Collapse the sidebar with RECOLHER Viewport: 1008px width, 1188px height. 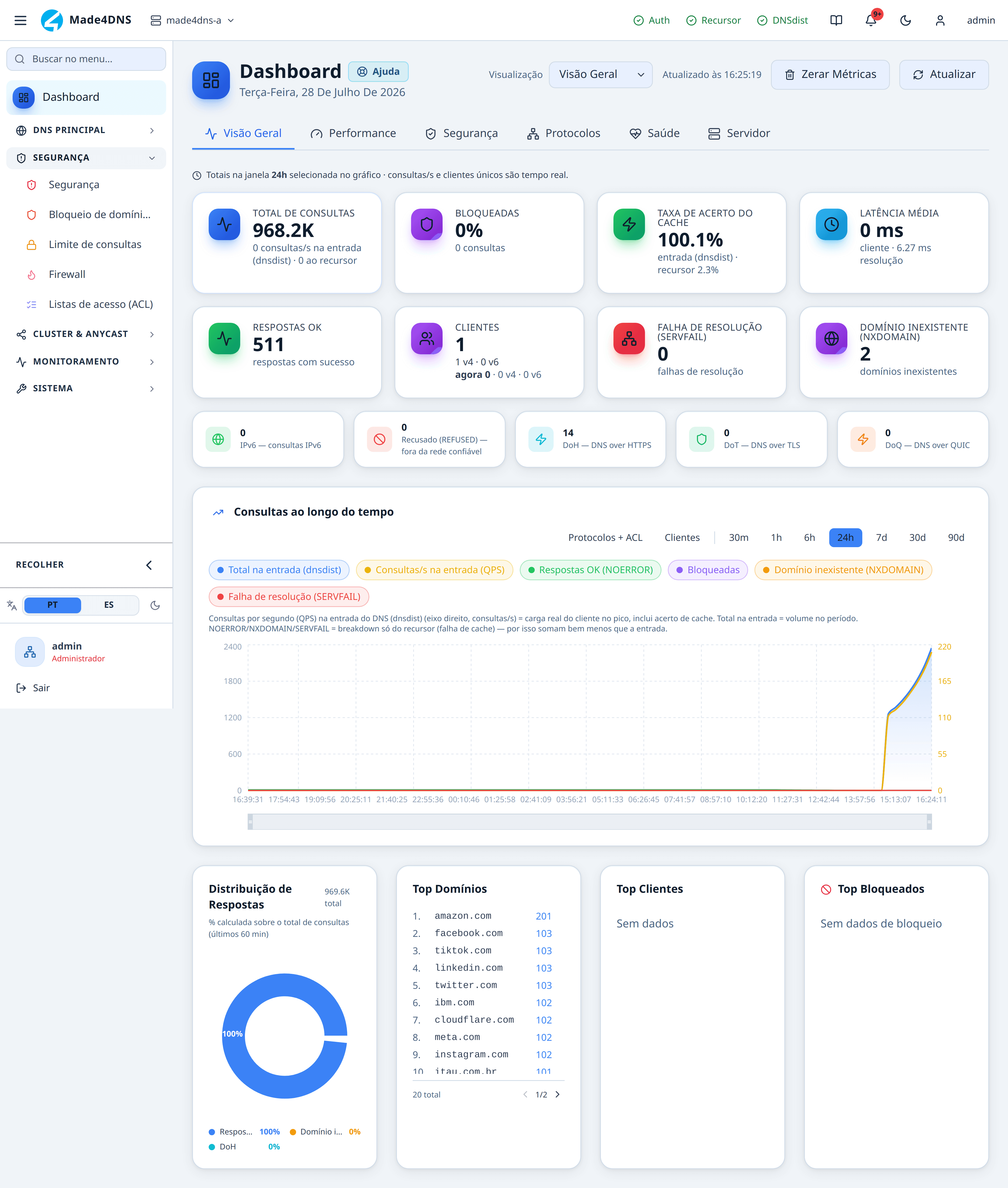point(86,565)
